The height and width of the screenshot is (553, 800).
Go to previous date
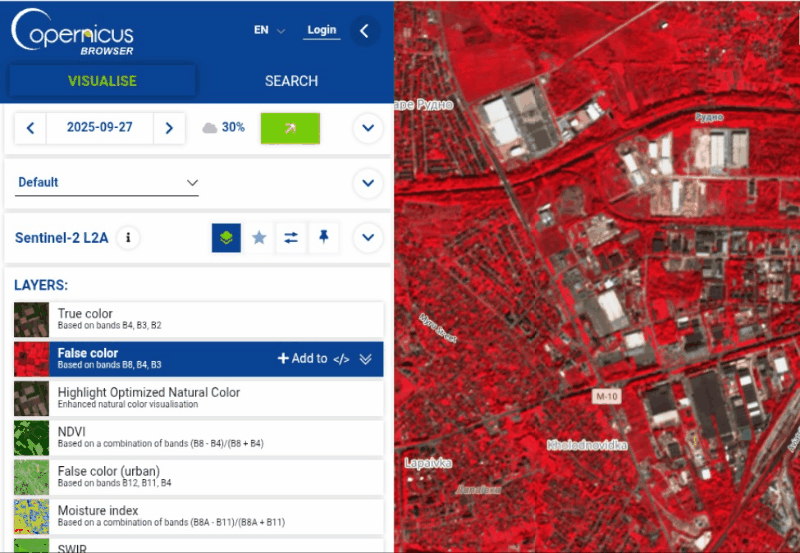pos(31,128)
